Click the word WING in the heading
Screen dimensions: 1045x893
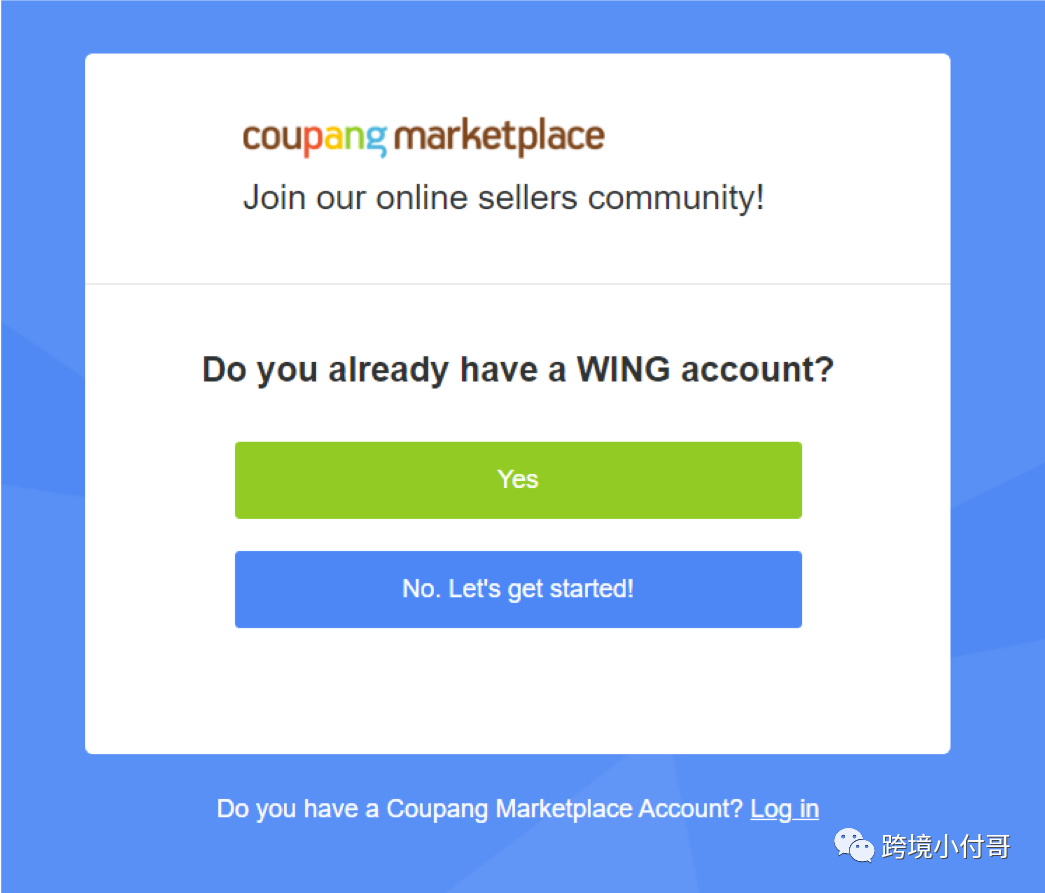tap(623, 369)
